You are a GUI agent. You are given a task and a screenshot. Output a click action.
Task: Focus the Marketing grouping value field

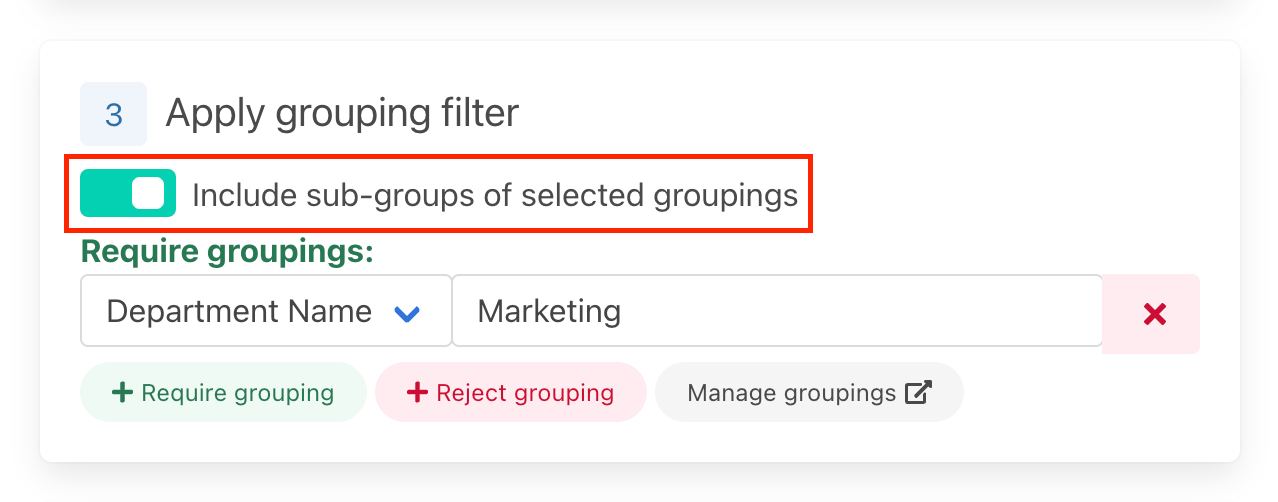pos(776,312)
